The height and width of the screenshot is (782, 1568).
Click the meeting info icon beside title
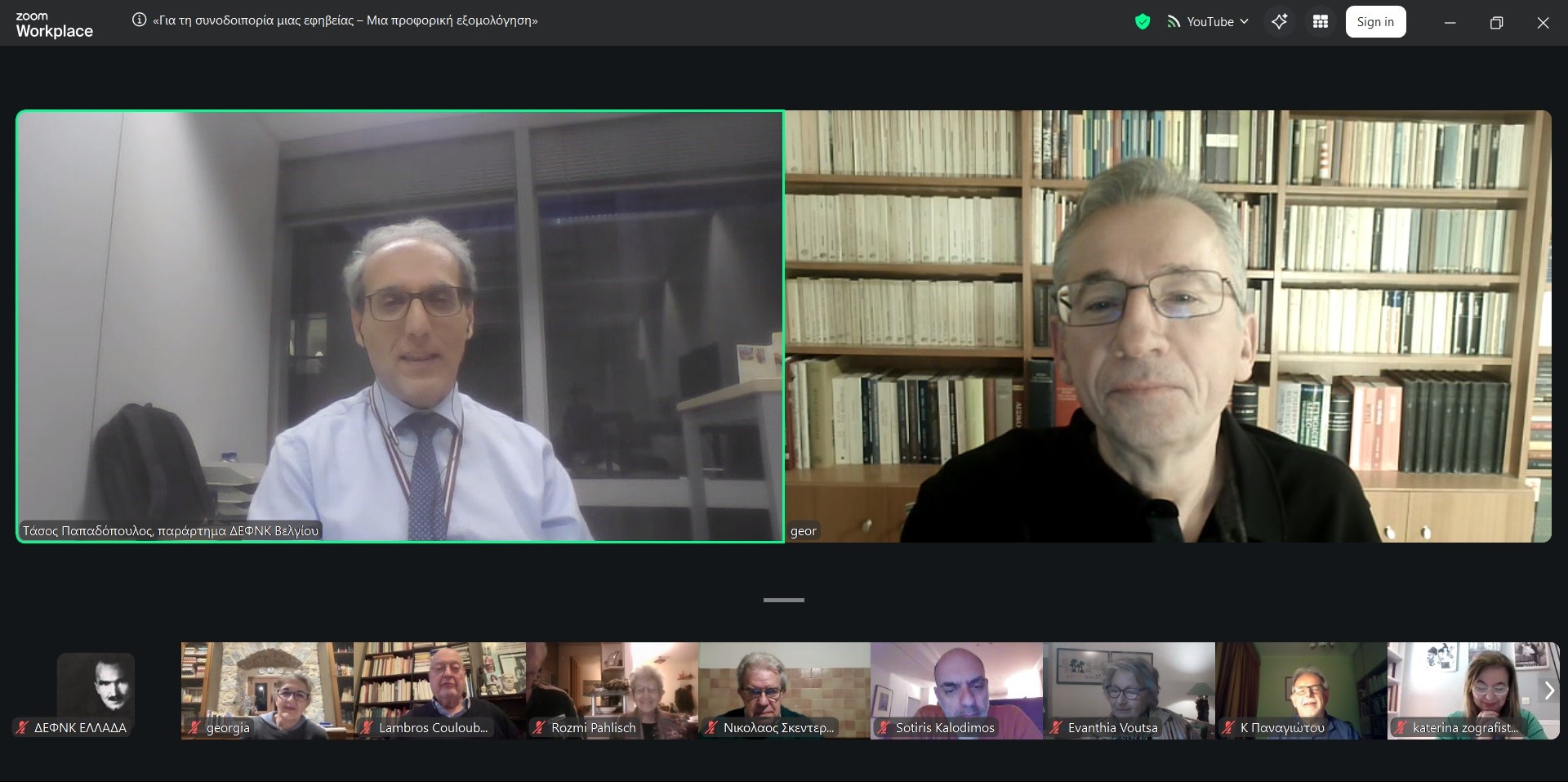(x=140, y=20)
